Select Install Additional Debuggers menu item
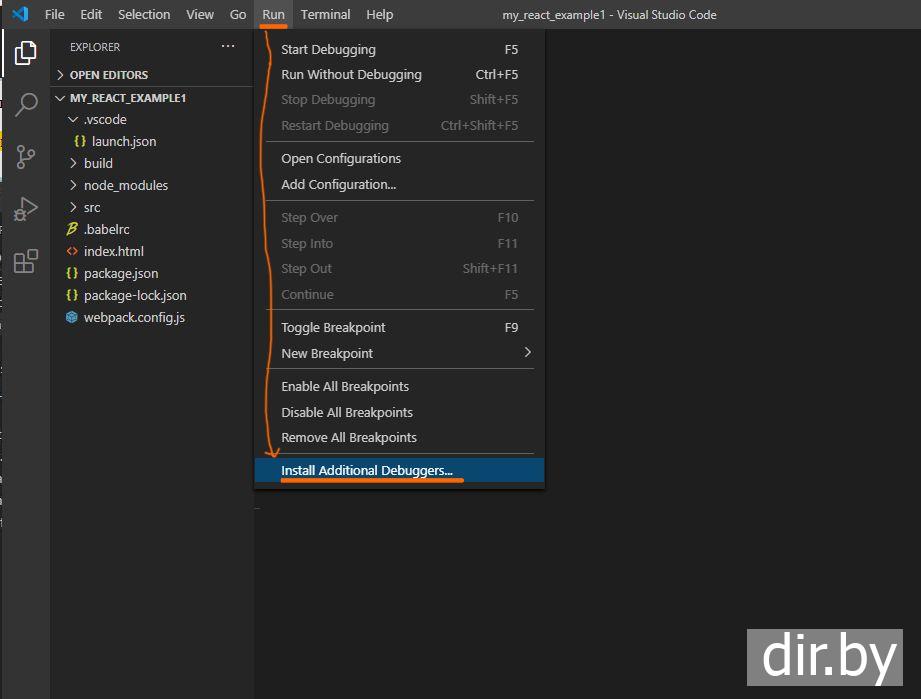Viewport: 921px width, 699px height. tap(367, 470)
